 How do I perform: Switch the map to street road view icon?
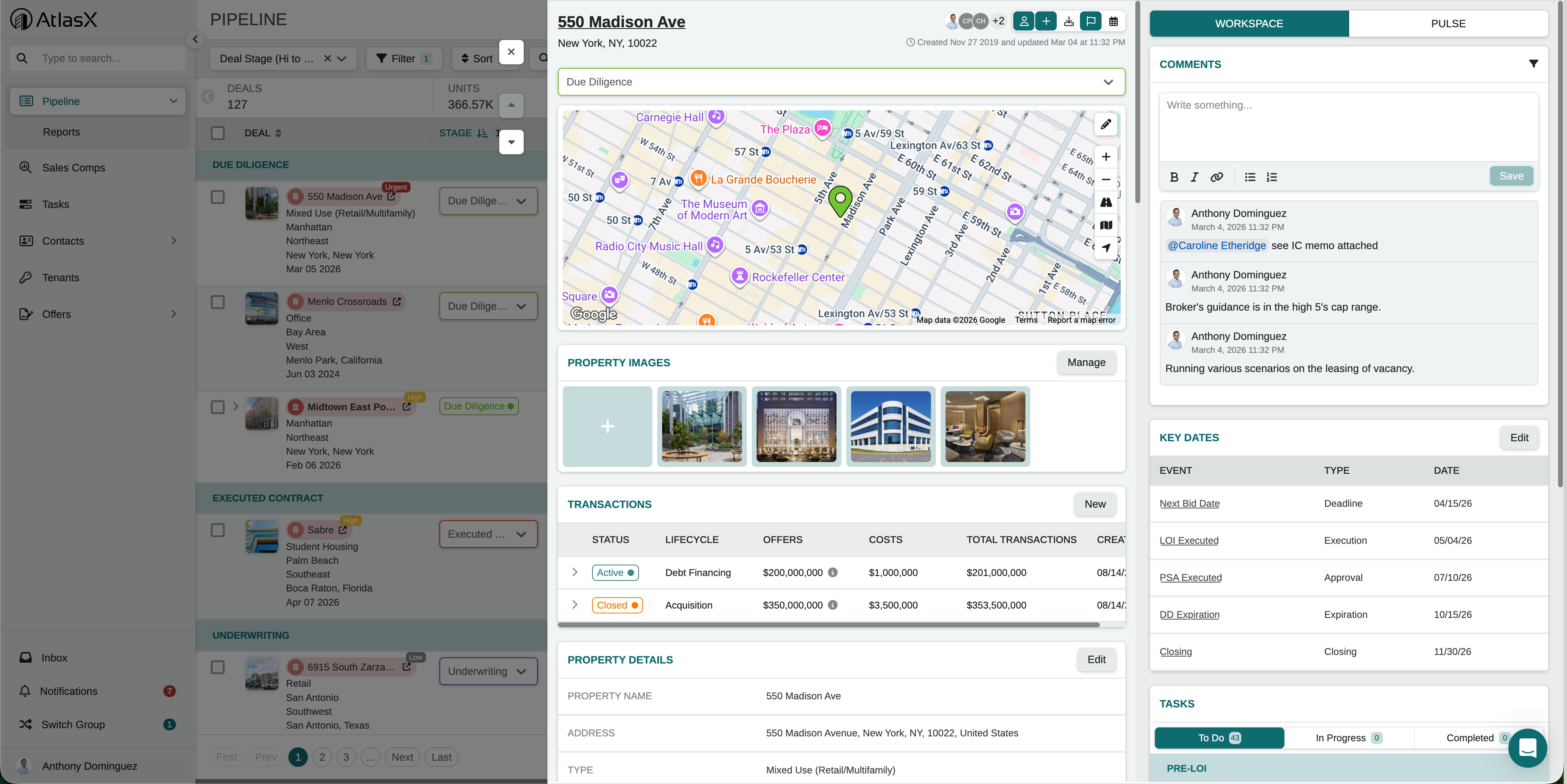coord(1105,202)
